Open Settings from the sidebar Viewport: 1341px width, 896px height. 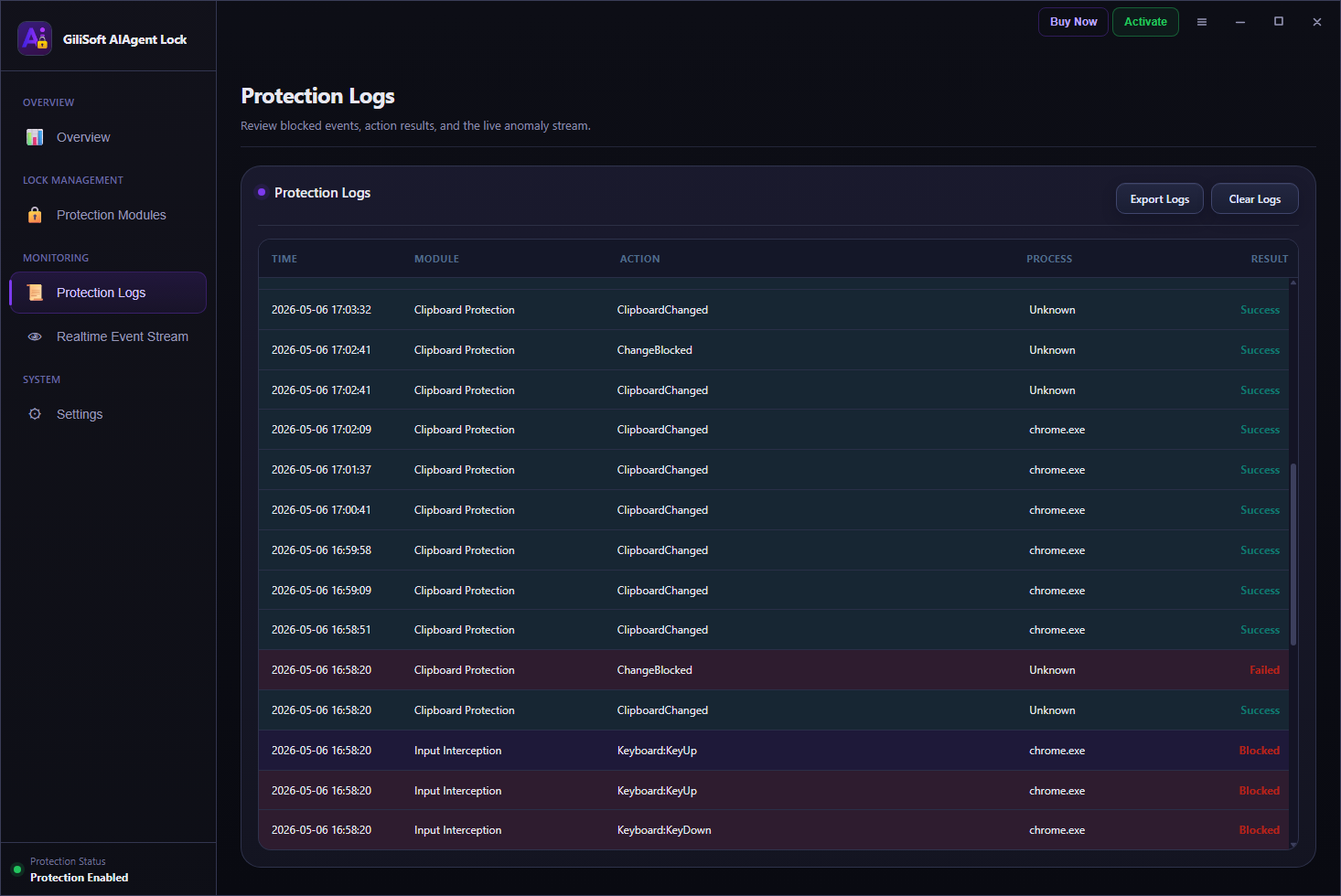pos(108,414)
